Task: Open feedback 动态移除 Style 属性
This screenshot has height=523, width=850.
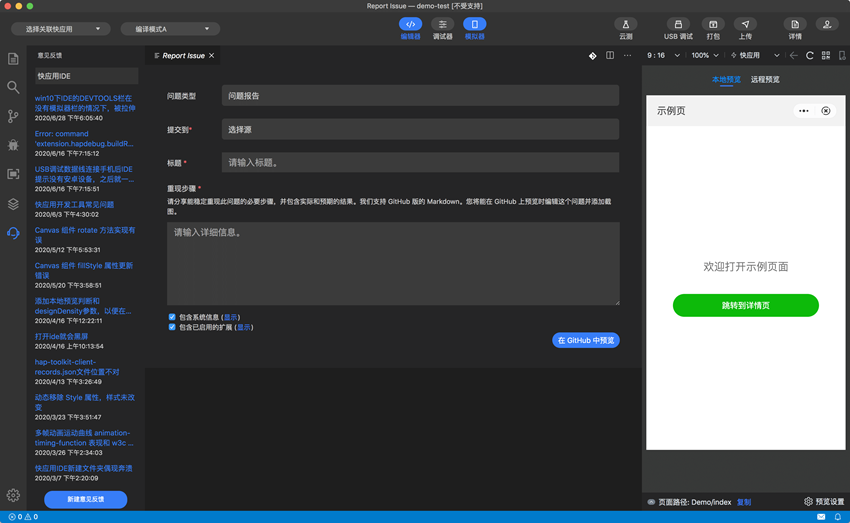Action: tap(85, 402)
